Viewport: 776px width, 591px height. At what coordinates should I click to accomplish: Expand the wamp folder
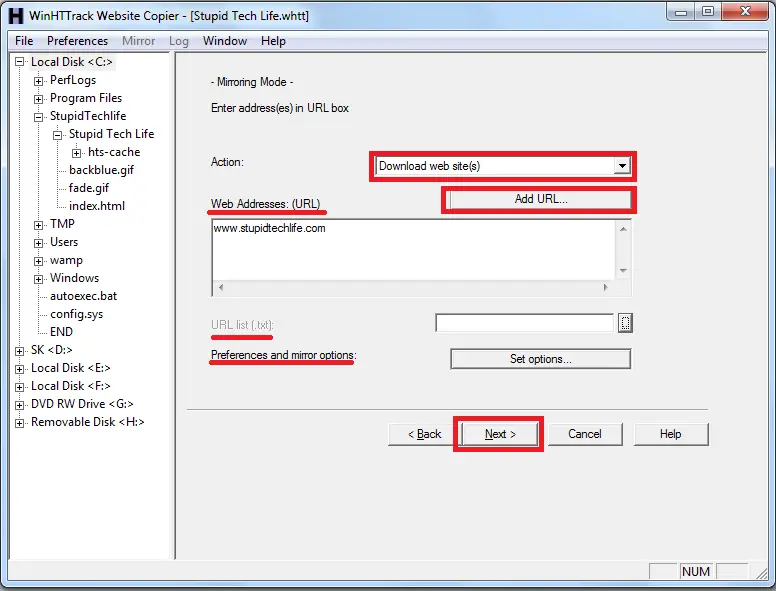click(38, 261)
